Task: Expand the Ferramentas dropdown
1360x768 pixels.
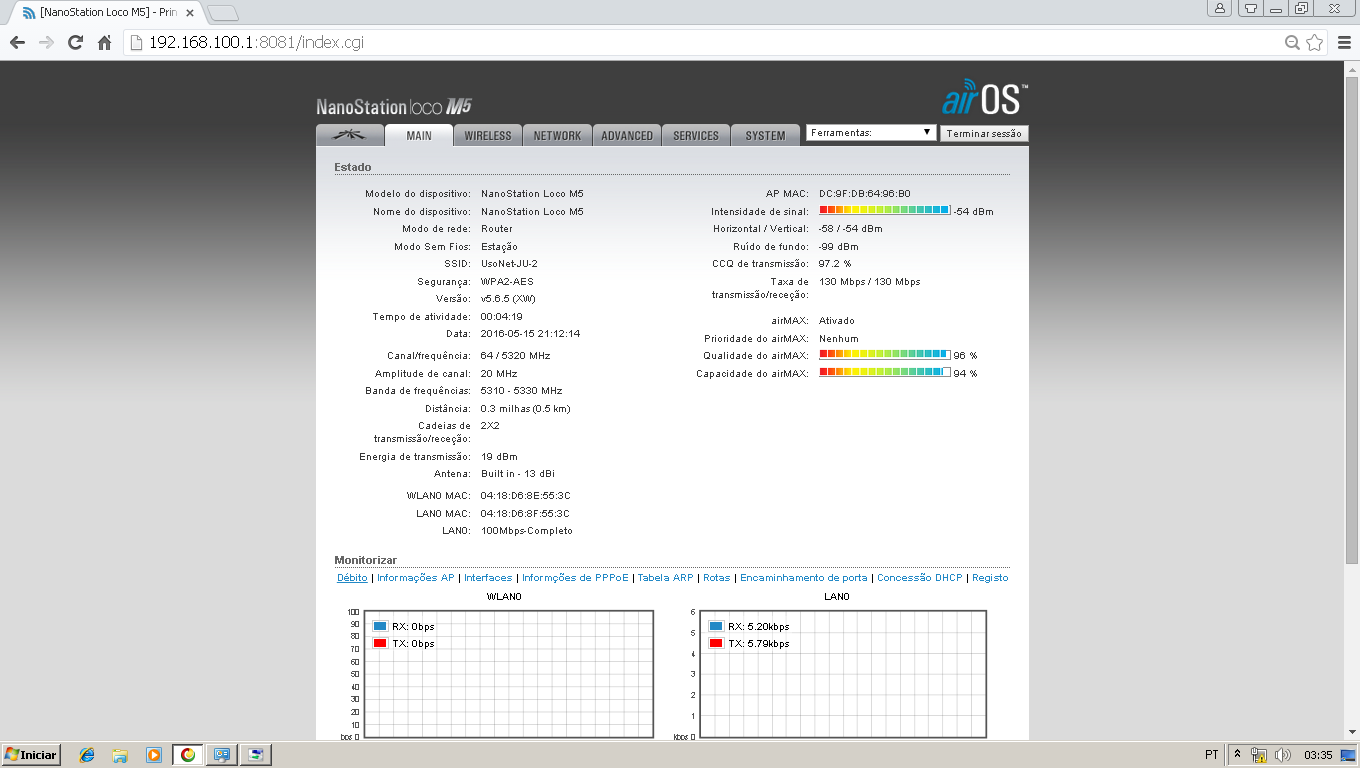Action: [870, 133]
